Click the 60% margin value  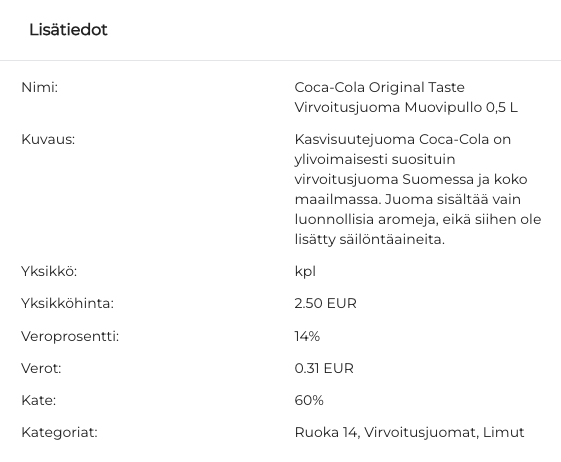pyautogui.click(x=309, y=400)
